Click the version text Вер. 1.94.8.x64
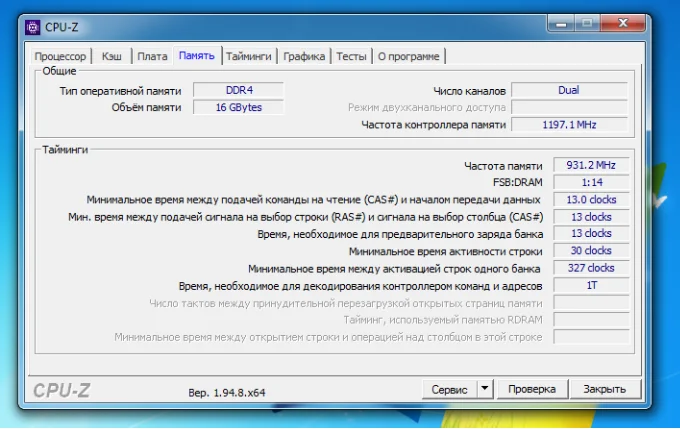Viewport: 680px width, 429px height. point(226,393)
